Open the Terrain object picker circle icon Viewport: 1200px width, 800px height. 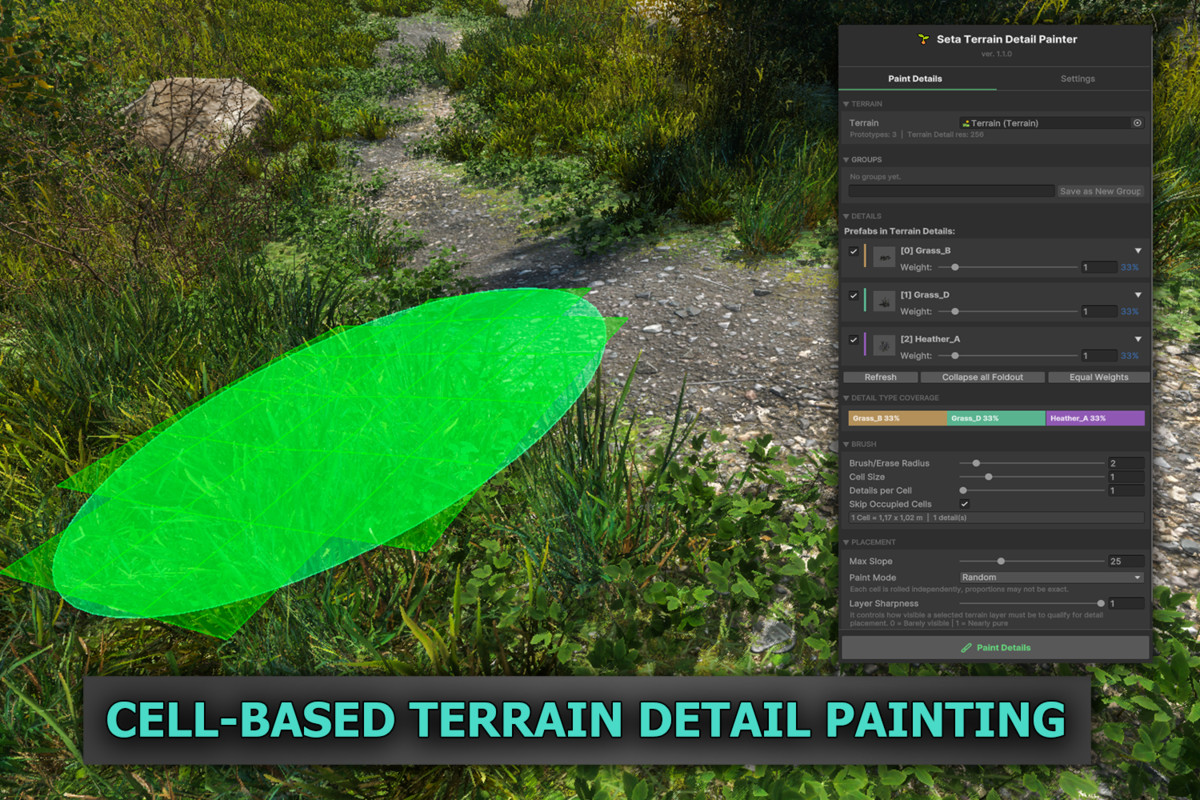pyautogui.click(x=1137, y=123)
